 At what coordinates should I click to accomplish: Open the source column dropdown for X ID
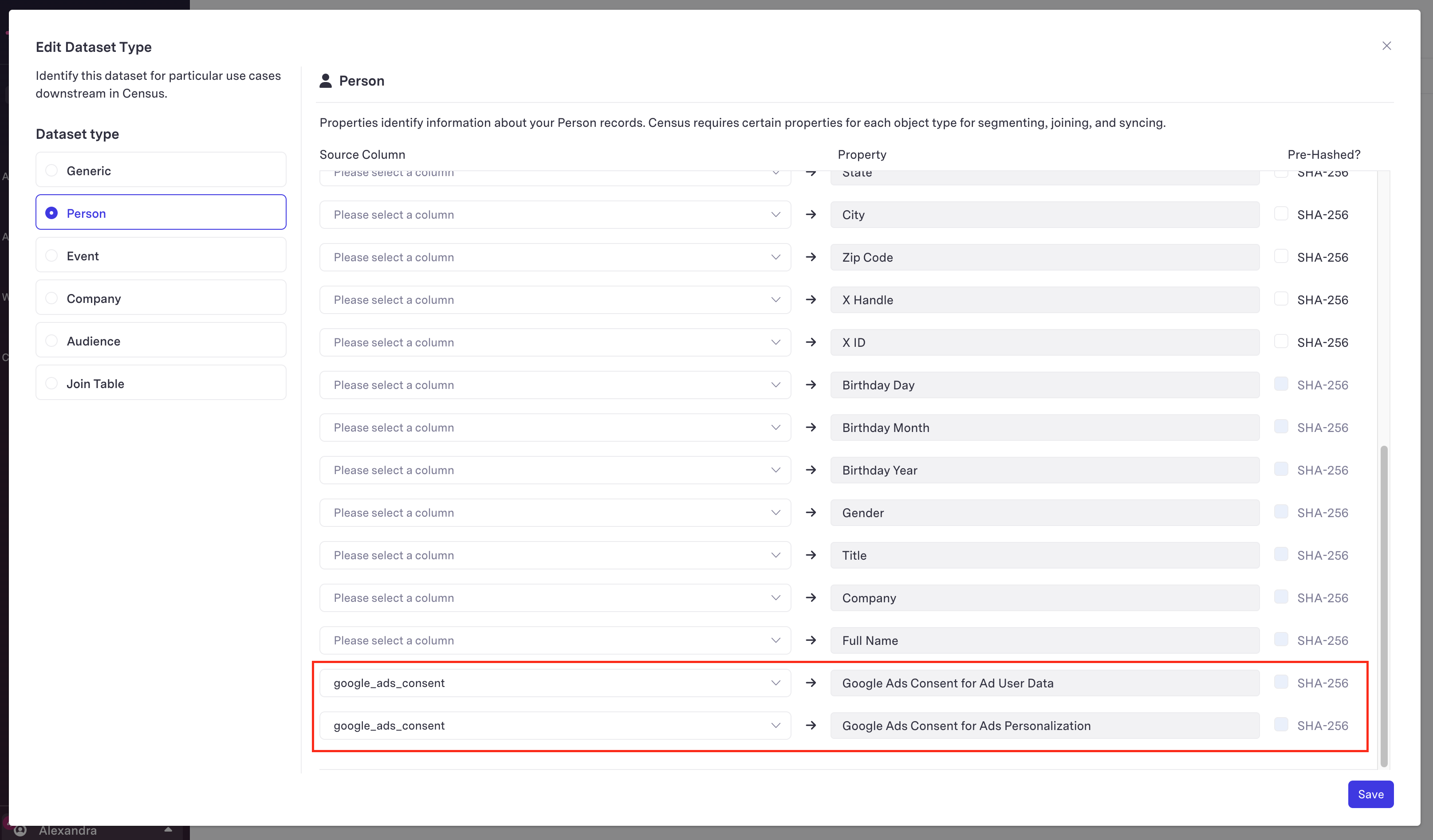(555, 343)
